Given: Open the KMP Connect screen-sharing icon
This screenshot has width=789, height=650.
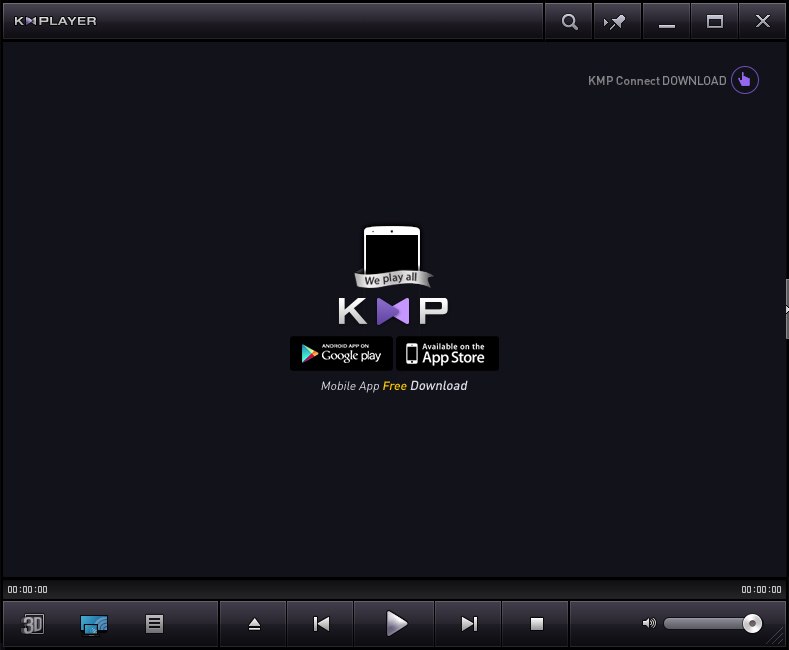Looking at the screenshot, I should (94, 625).
